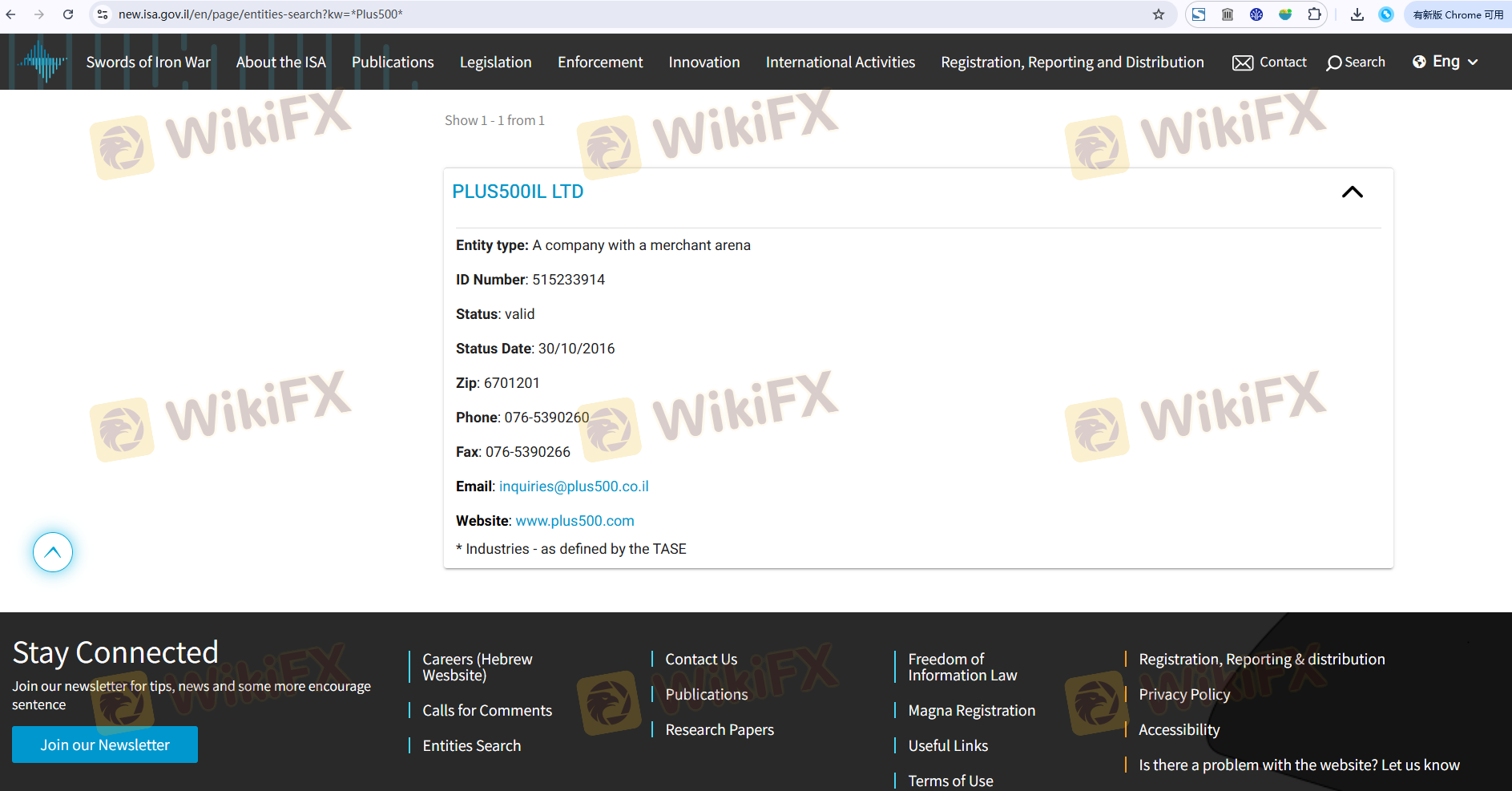Open Search via the magnifier icon

[1333, 63]
